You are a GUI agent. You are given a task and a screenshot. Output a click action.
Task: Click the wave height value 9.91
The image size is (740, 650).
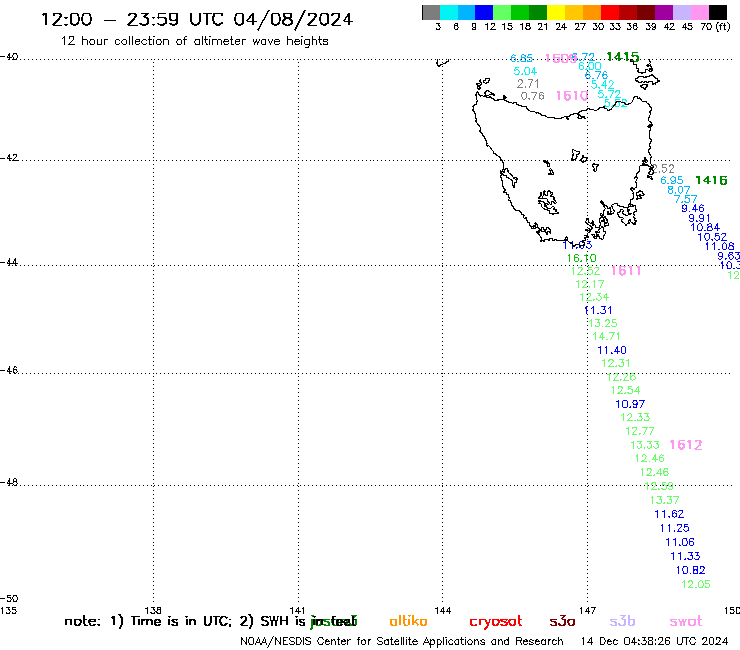point(699,218)
